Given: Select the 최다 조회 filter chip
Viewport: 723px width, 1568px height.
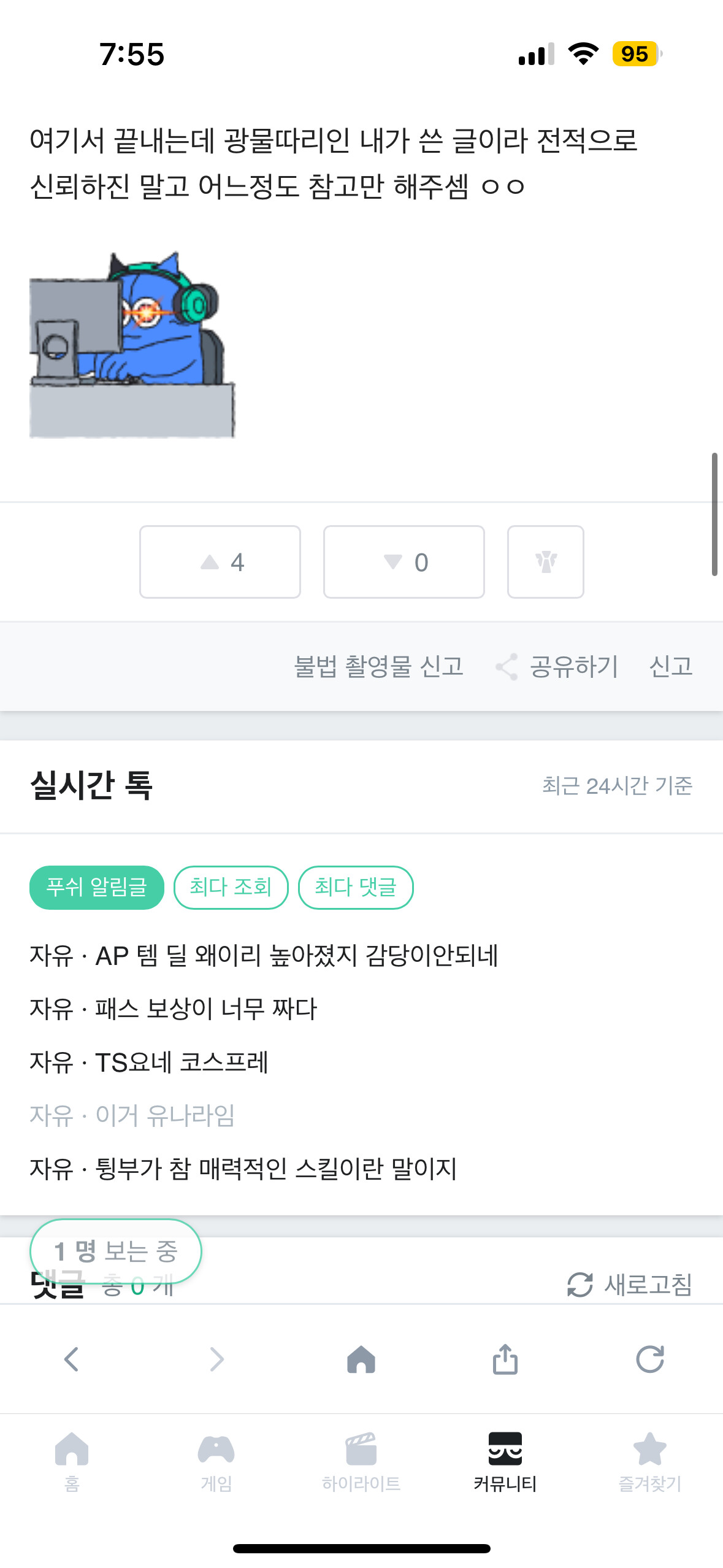Looking at the screenshot, I should pos(231,887).
